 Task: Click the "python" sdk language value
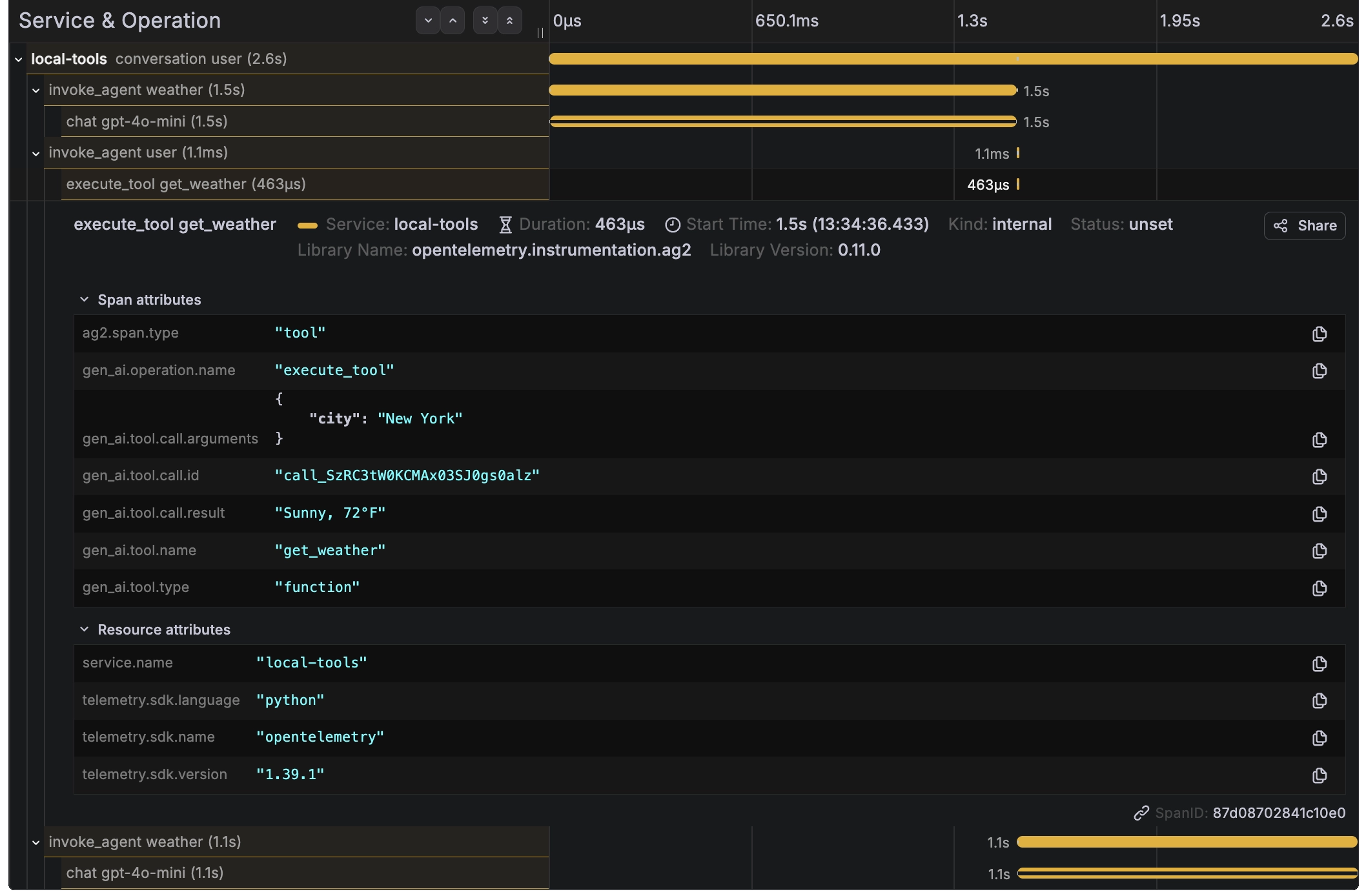coord(291,700)
